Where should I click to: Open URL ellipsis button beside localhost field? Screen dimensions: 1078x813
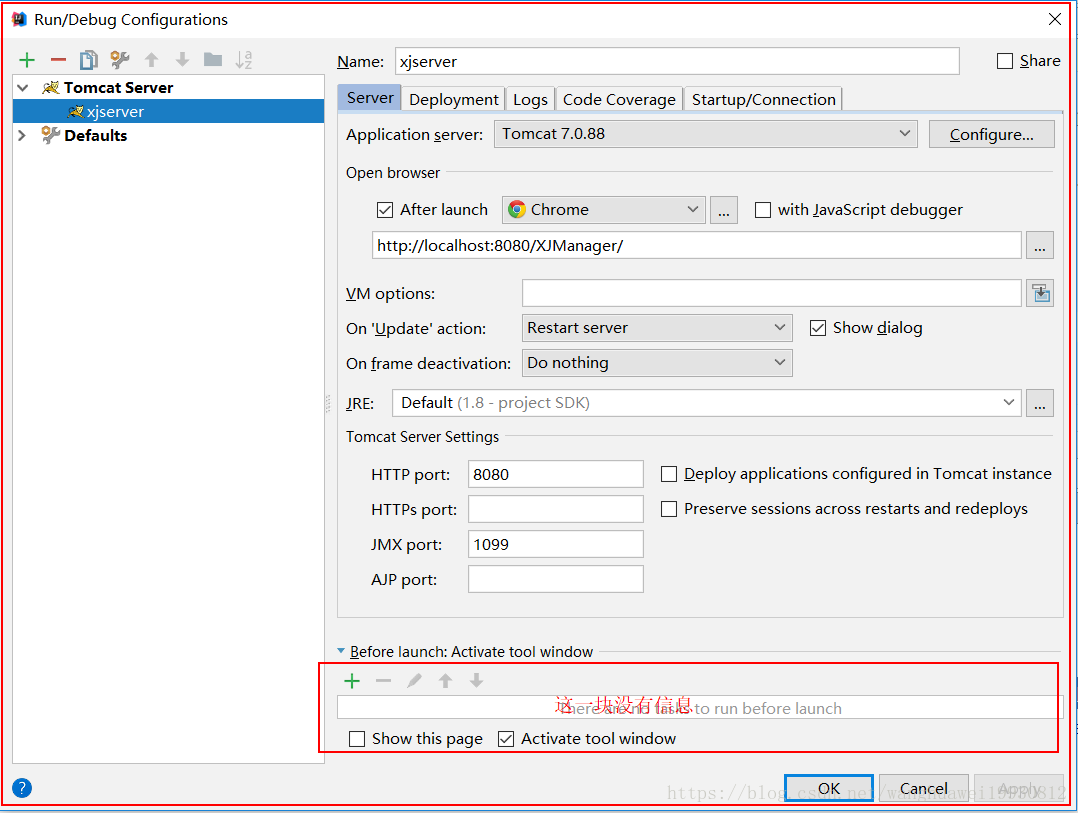pyautogui.click(x=1040, y=245)
